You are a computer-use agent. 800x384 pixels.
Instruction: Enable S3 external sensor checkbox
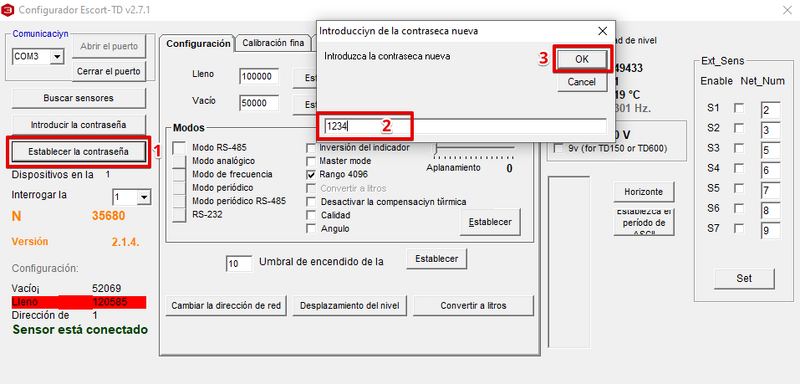click(739, 148)
